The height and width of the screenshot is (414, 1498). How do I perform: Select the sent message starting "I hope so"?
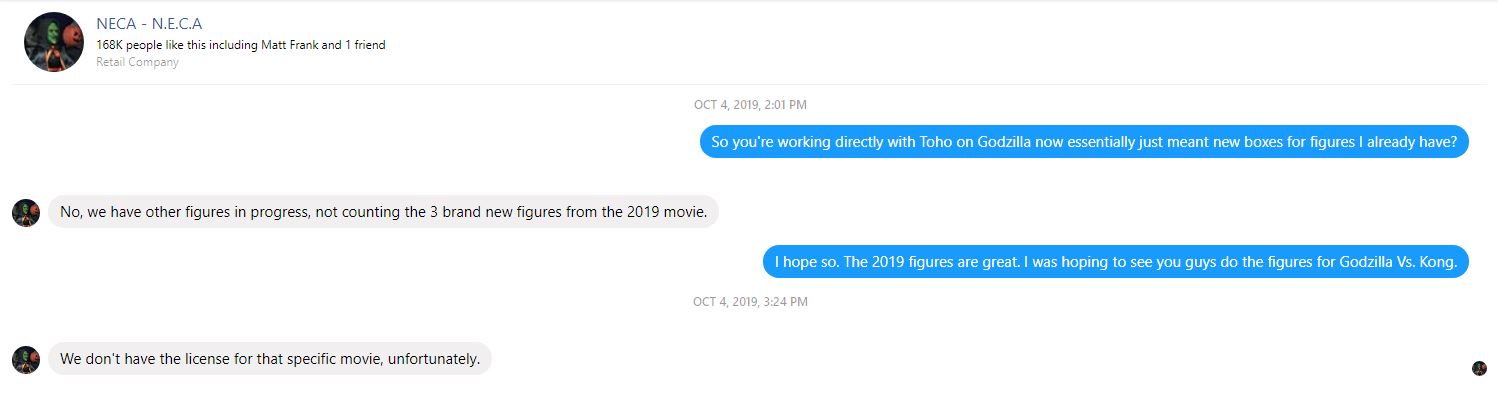[1115, 262]
